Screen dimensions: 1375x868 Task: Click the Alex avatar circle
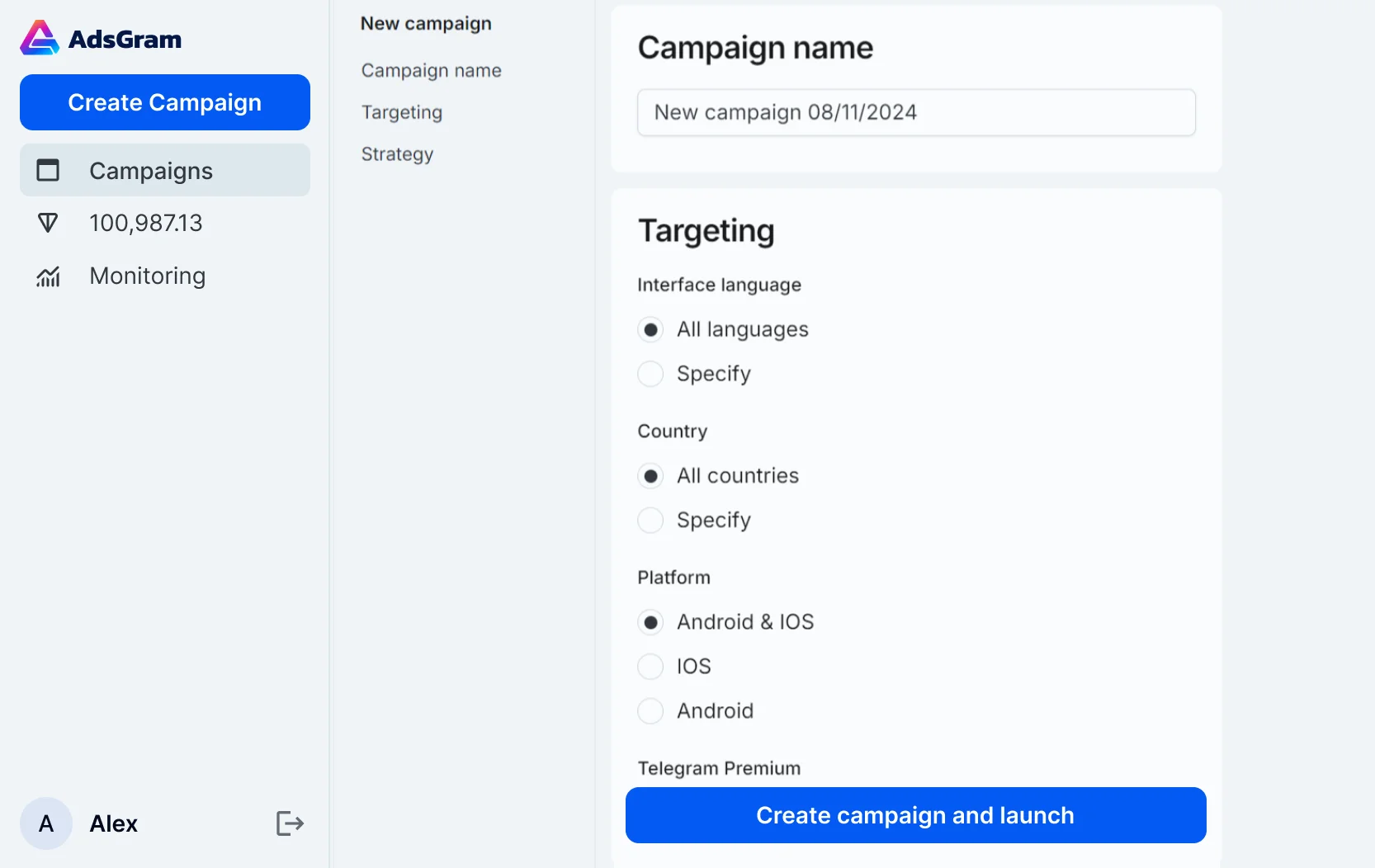point(46,823)
